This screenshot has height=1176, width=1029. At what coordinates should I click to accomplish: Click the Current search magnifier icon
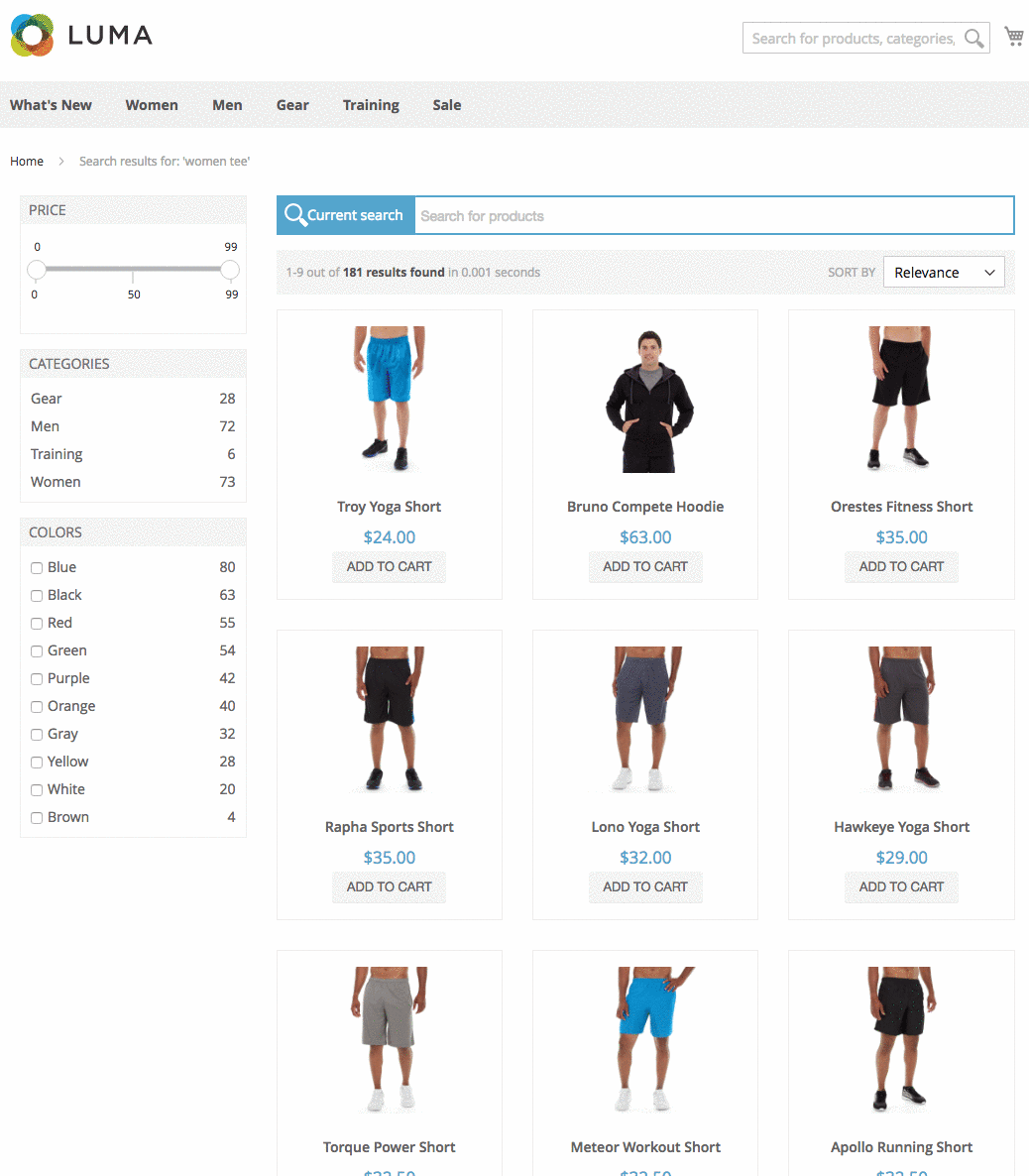[x=294, y=215]
